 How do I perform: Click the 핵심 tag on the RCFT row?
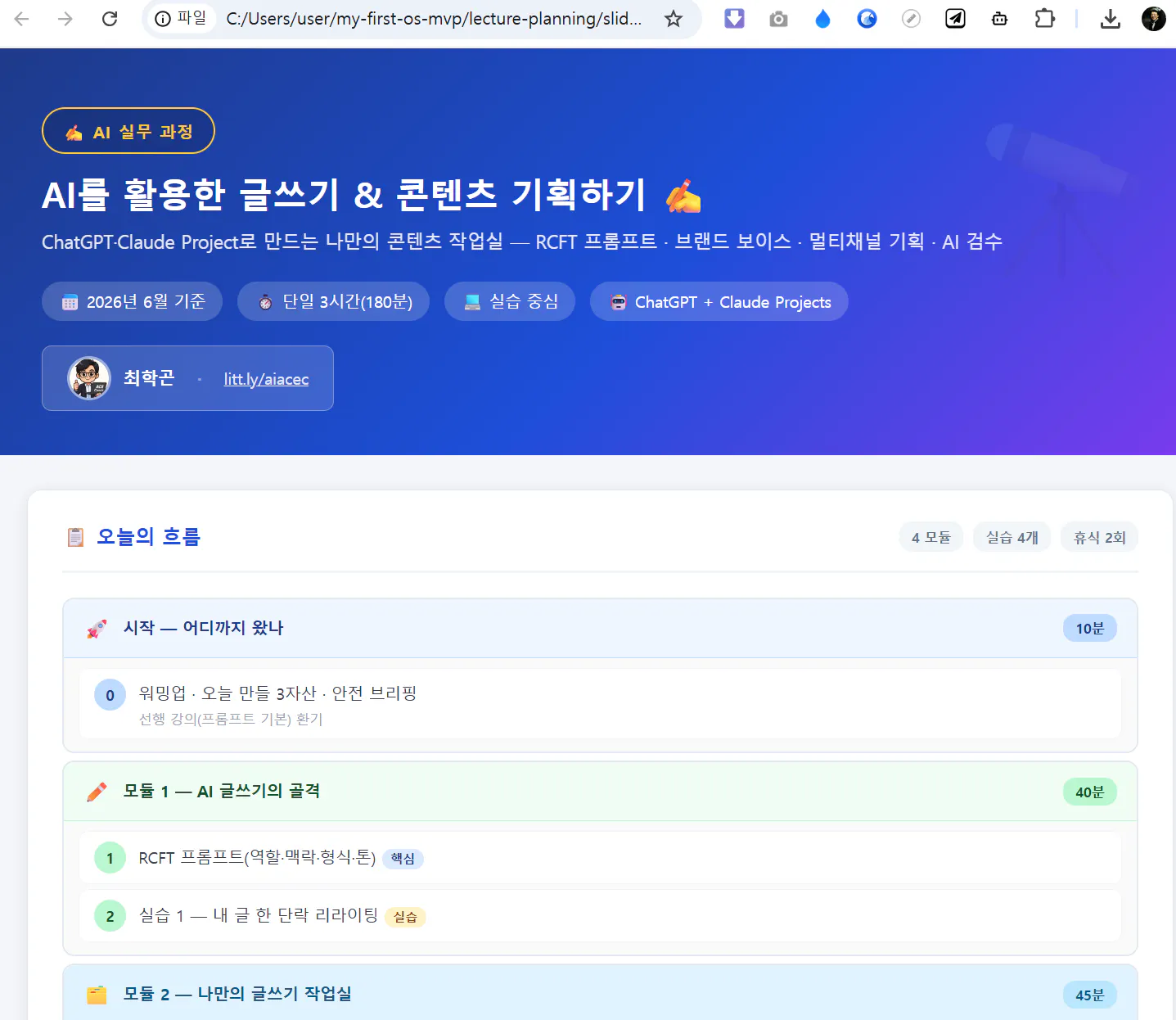pyautogui.click(x=403, y=858)
